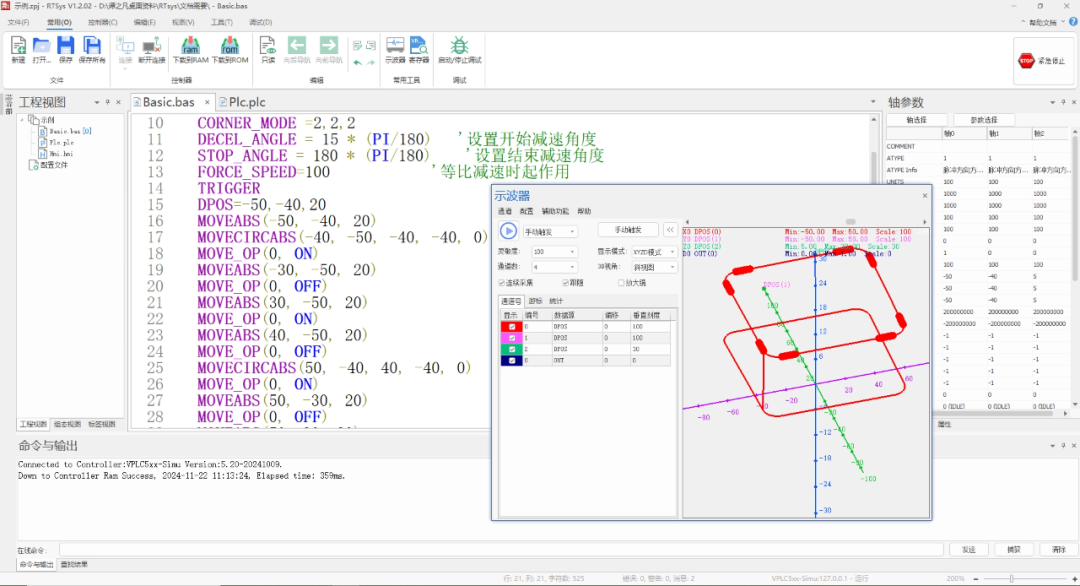Click the magenta color swatch for channel 1

(x=511, y=338)
